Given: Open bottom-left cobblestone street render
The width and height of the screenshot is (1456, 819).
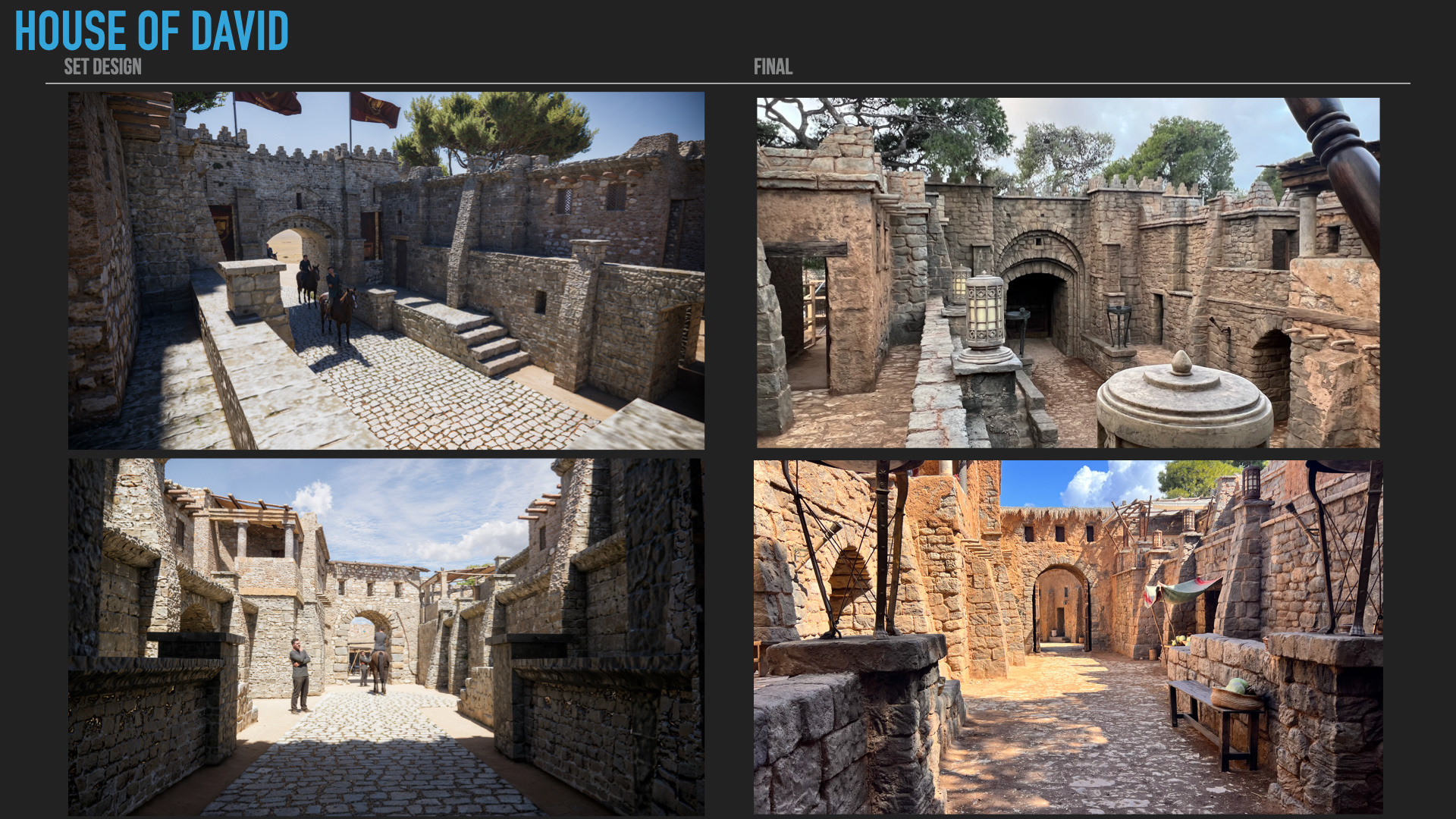Looking at the screenshot, I should click(x=386, y=636).
